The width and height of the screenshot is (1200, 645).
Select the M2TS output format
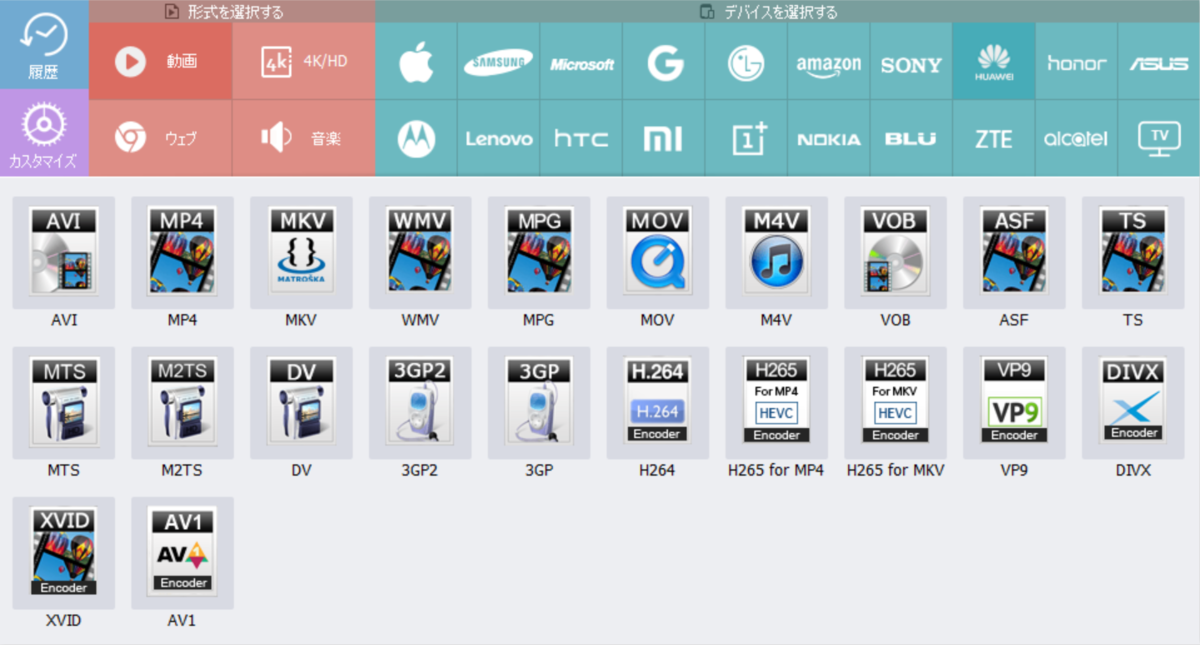point(183,403)
